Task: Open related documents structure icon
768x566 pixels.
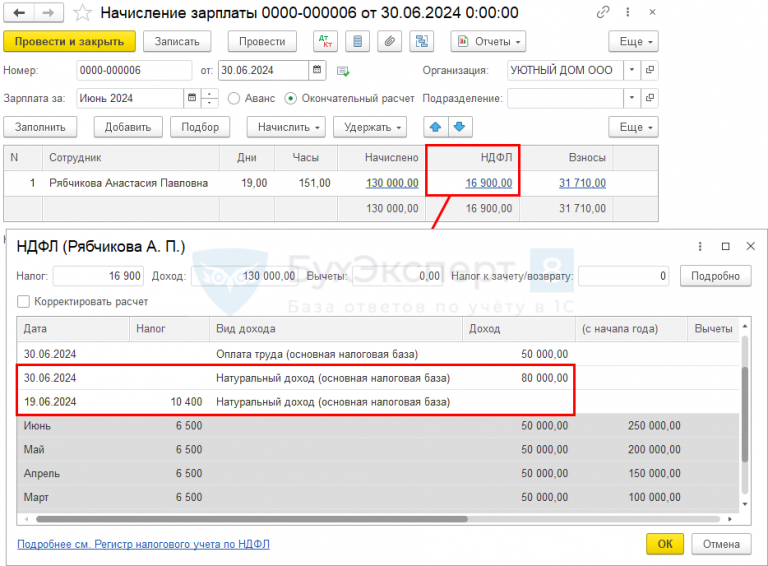Action: [x=422, y=42]
